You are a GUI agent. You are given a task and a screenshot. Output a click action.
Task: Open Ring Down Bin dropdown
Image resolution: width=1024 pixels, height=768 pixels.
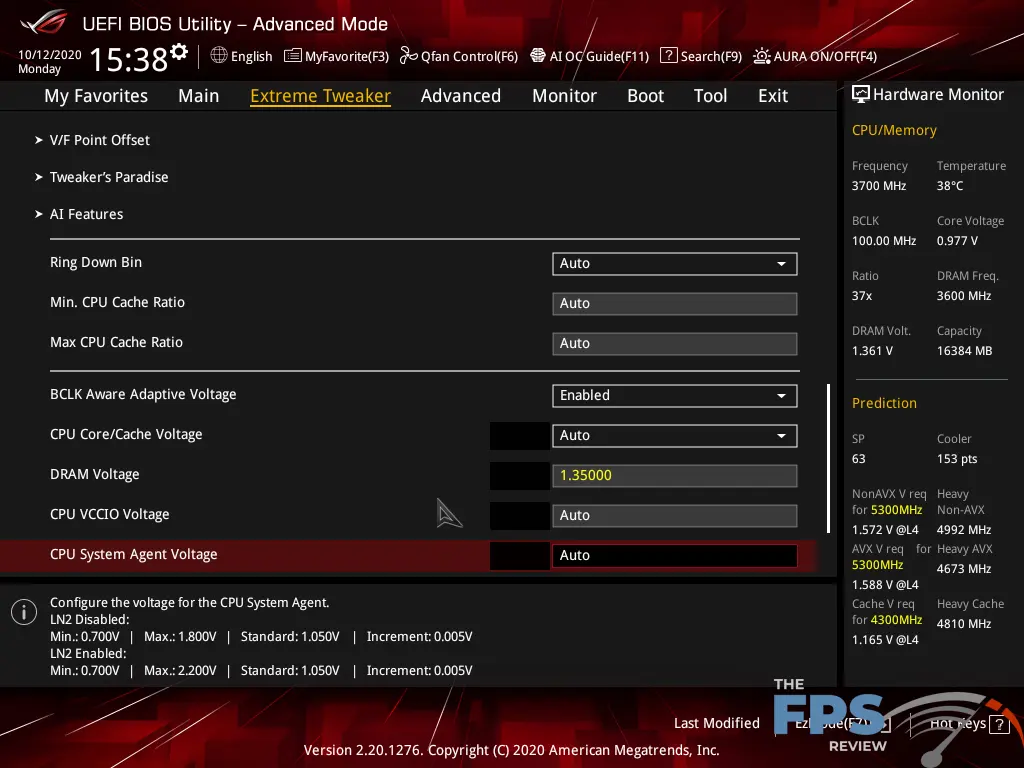tap(675, 263)
